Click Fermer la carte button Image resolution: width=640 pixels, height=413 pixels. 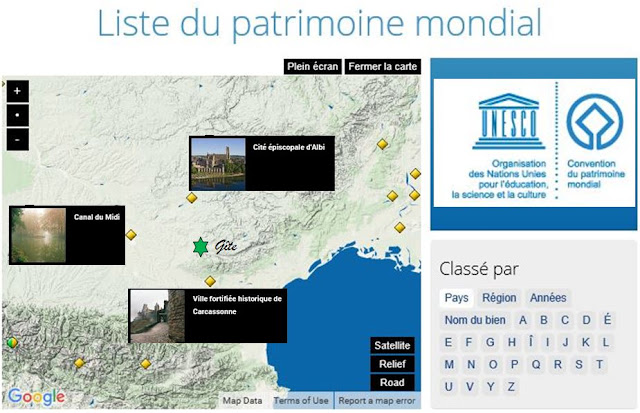tap(382, 67)
